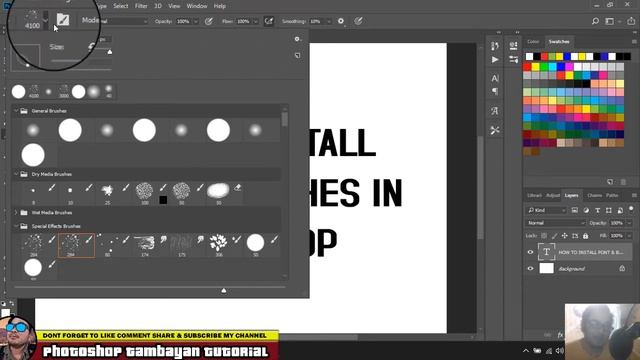
Task: Collapse the General Brushes folder
Action: click(x=16, y=111)
